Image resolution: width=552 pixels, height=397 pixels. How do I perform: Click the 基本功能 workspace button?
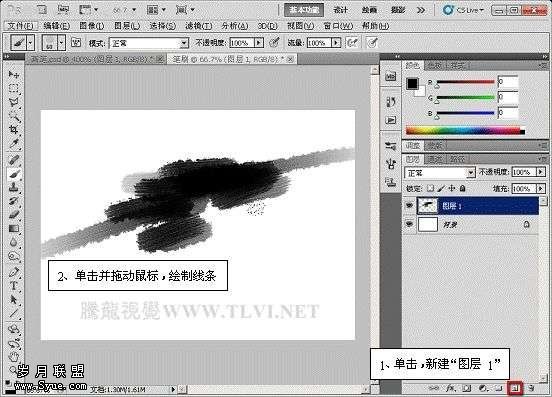point(304,10)
